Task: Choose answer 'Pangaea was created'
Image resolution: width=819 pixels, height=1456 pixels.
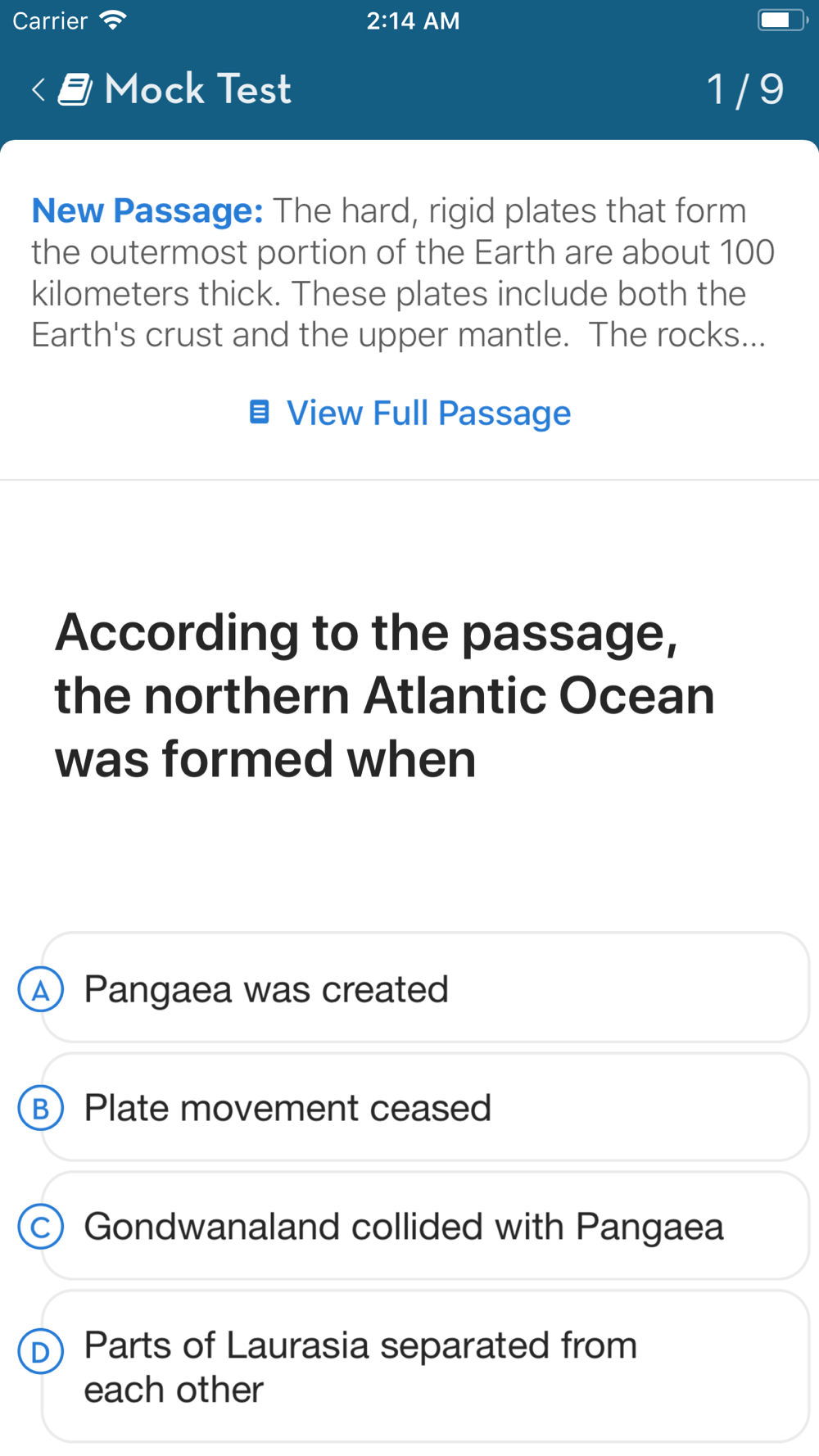Action: point(425,988)
